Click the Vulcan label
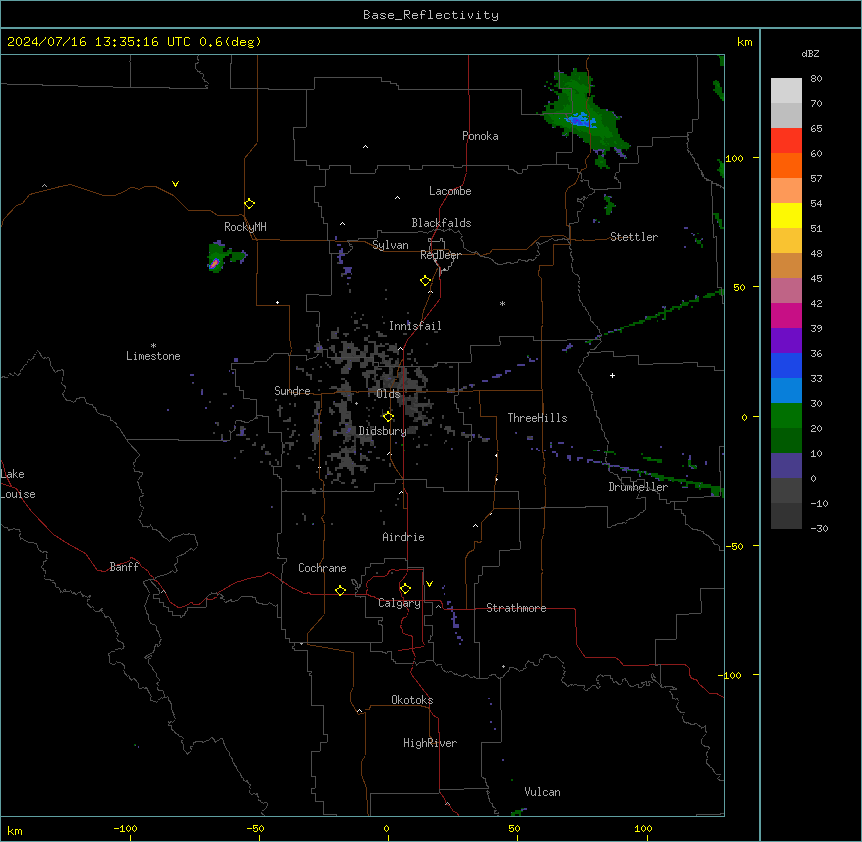This screenshot has height=842, width=862. pos(543,792)
